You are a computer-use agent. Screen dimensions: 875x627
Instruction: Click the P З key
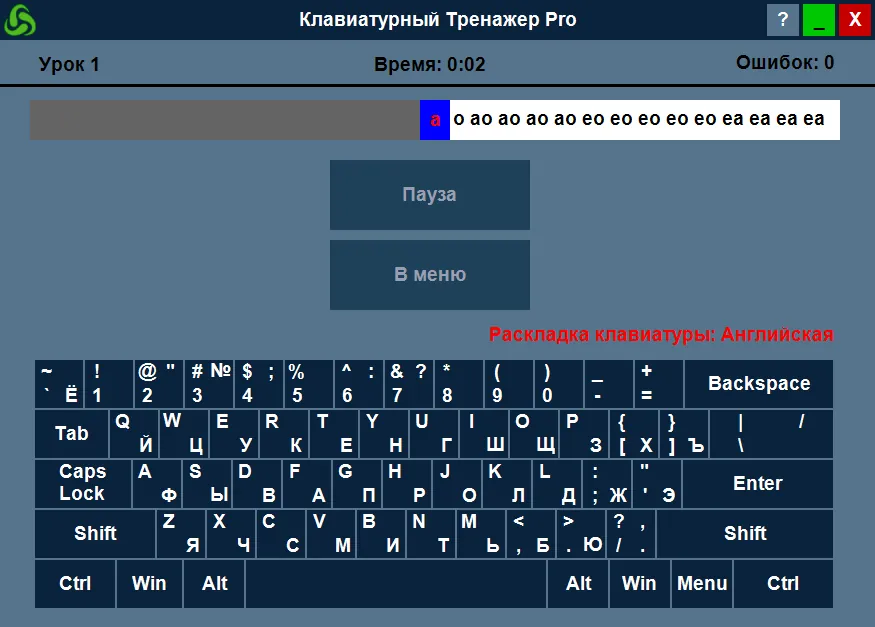tap(583, 433)
